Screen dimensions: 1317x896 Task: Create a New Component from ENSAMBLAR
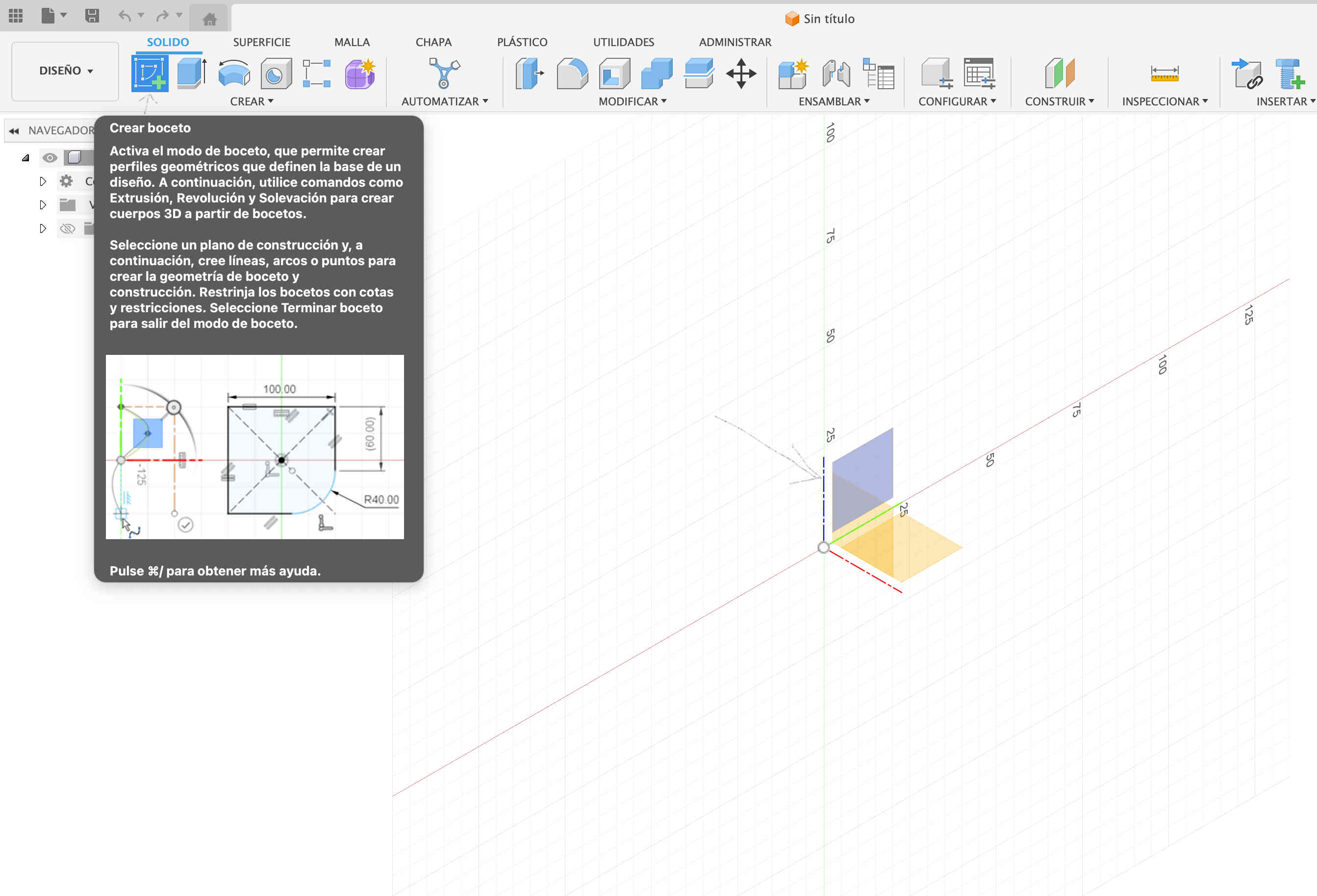793,74
